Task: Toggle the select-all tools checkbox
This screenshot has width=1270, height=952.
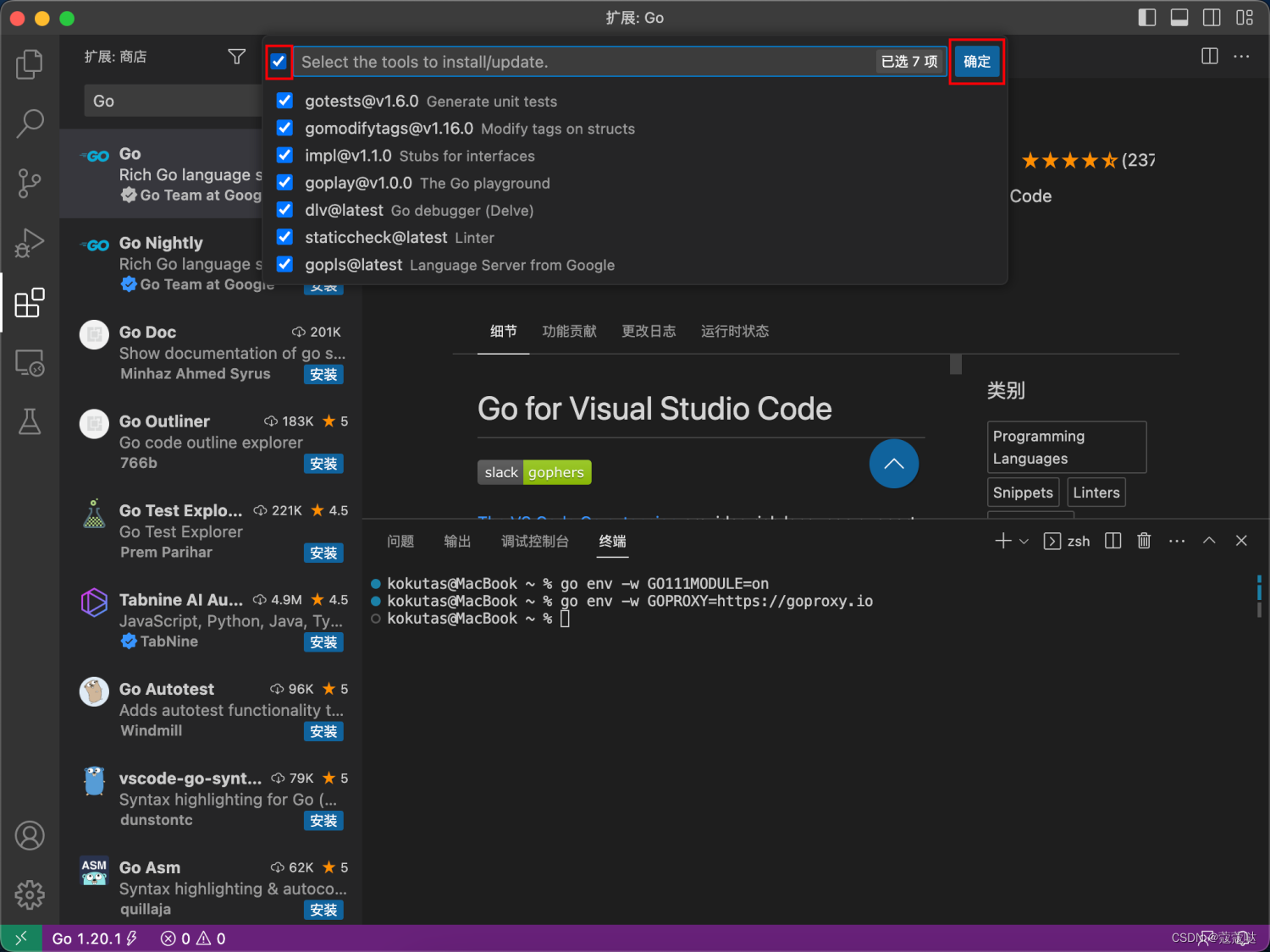Action: point(279,61)
